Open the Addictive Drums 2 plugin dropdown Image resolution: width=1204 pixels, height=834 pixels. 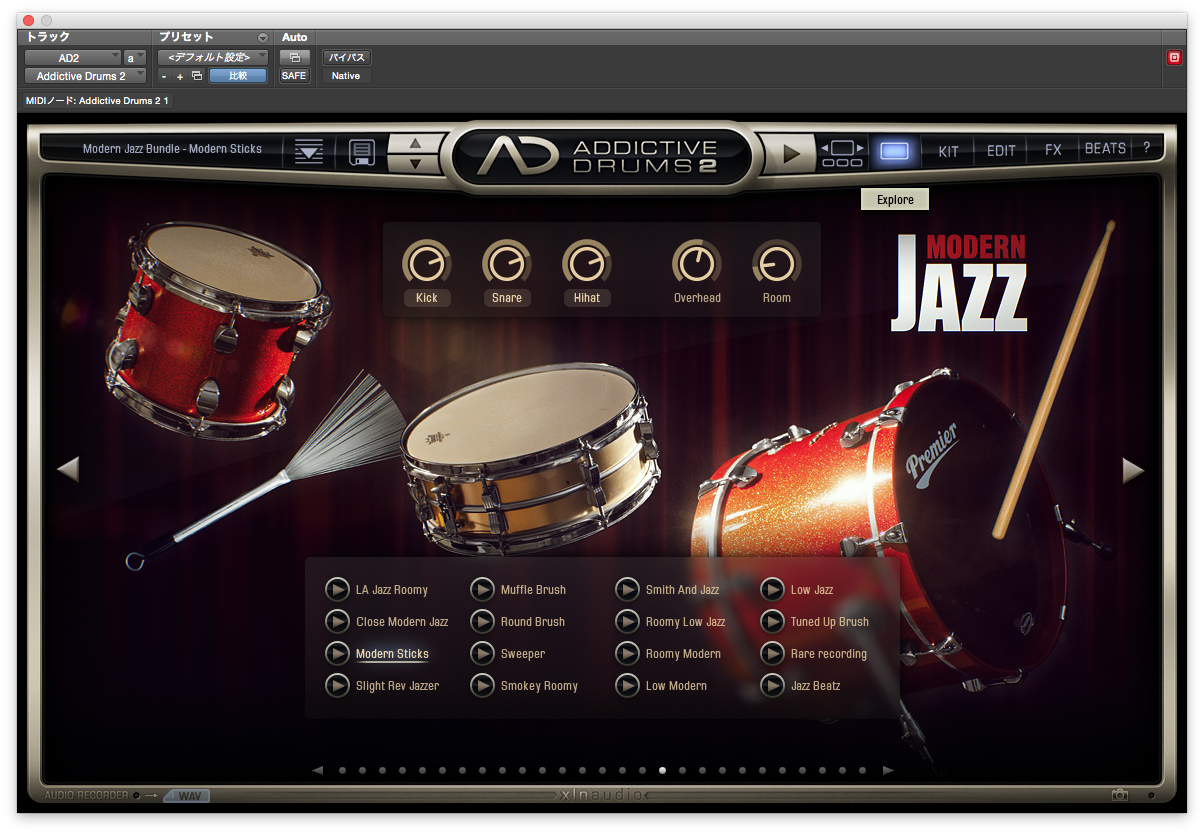click(86, 76)
